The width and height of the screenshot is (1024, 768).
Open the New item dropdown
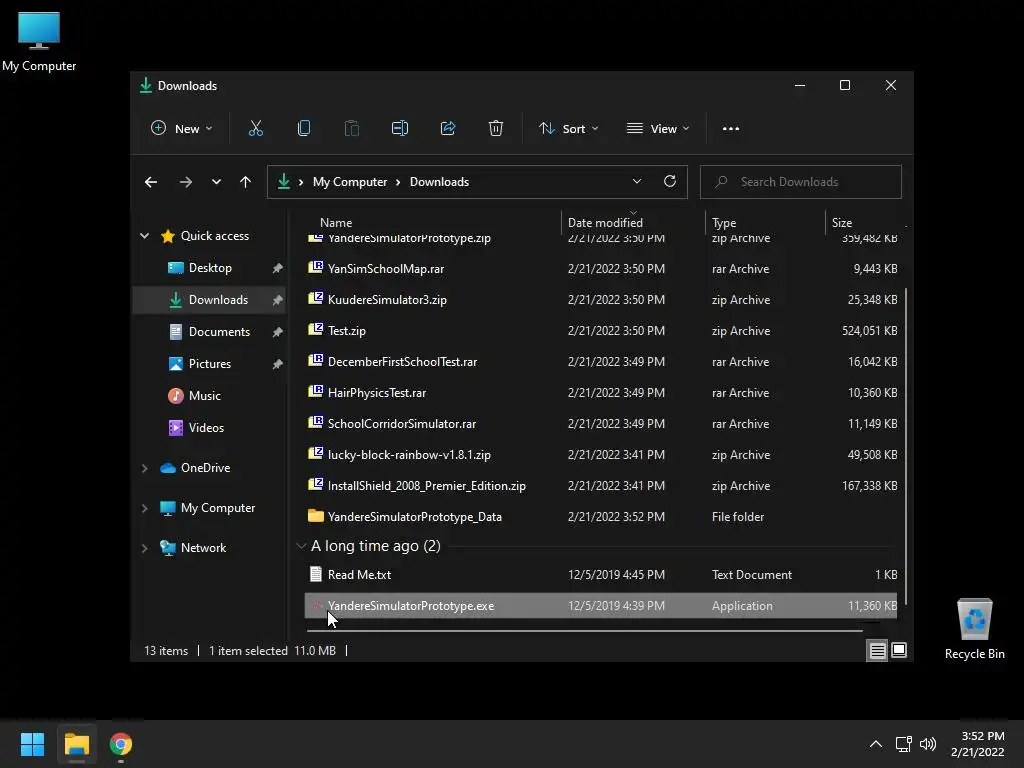click(182, 129)
